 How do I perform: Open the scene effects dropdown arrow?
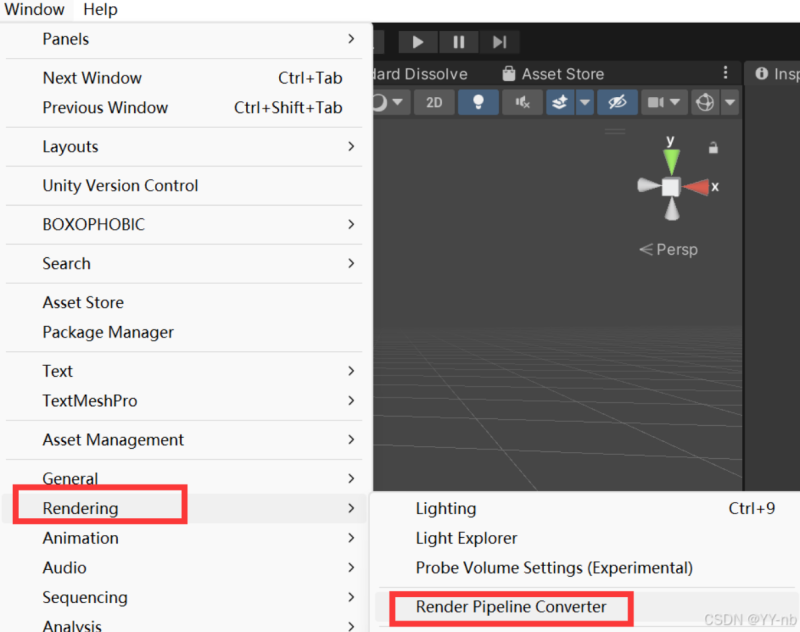tap(584, 102)
